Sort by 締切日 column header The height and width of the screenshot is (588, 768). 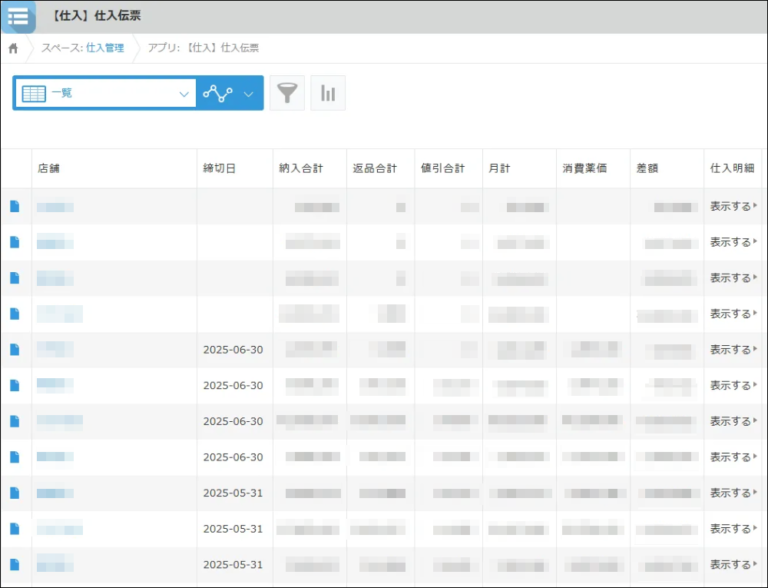[219, 169]
